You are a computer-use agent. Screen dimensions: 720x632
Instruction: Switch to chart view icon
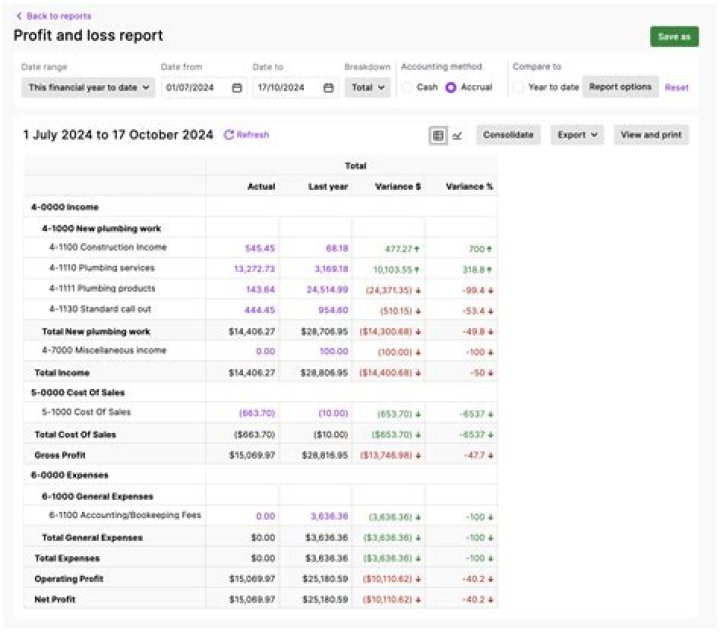457,135
